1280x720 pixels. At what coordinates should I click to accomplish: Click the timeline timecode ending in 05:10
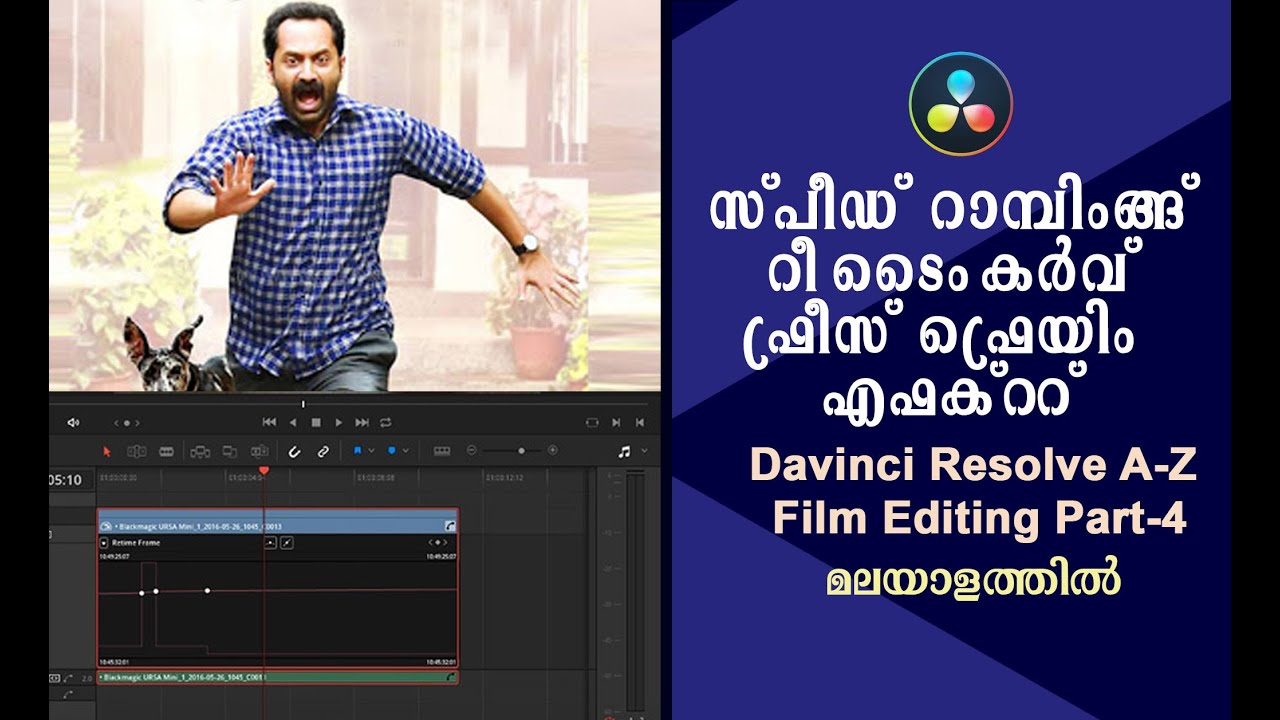coord(65,479)
